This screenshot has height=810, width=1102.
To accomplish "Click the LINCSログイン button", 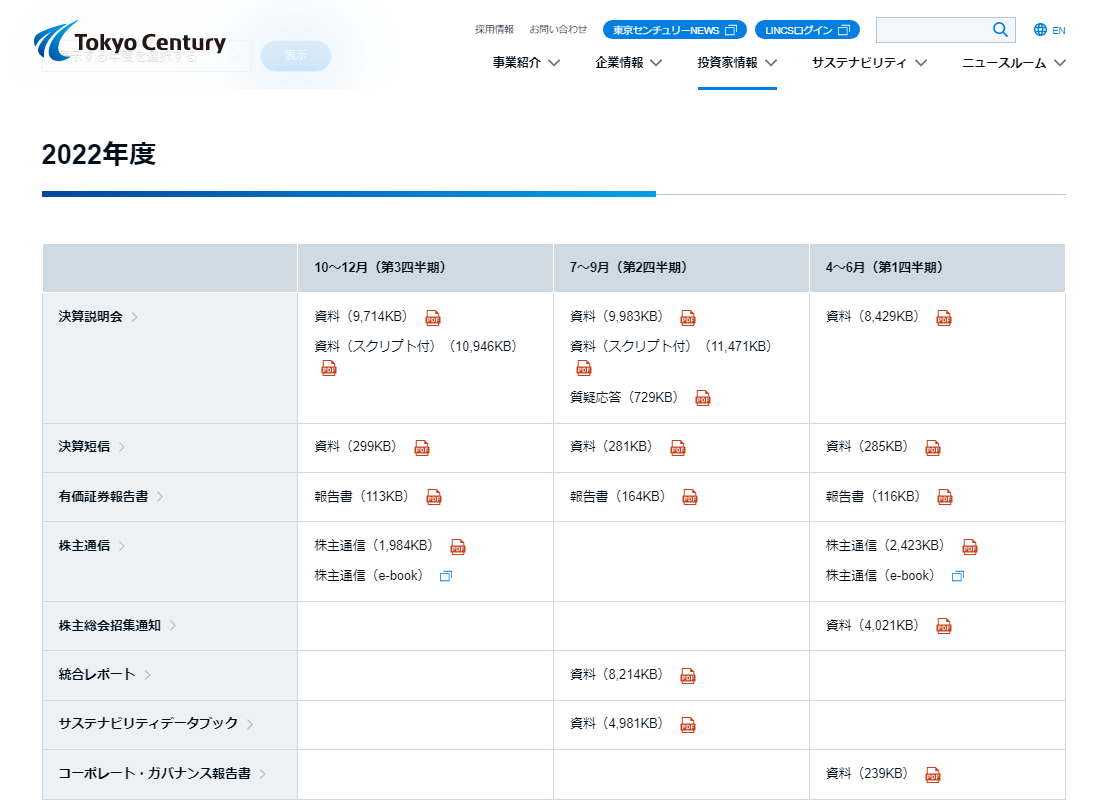I will (807, 30).
